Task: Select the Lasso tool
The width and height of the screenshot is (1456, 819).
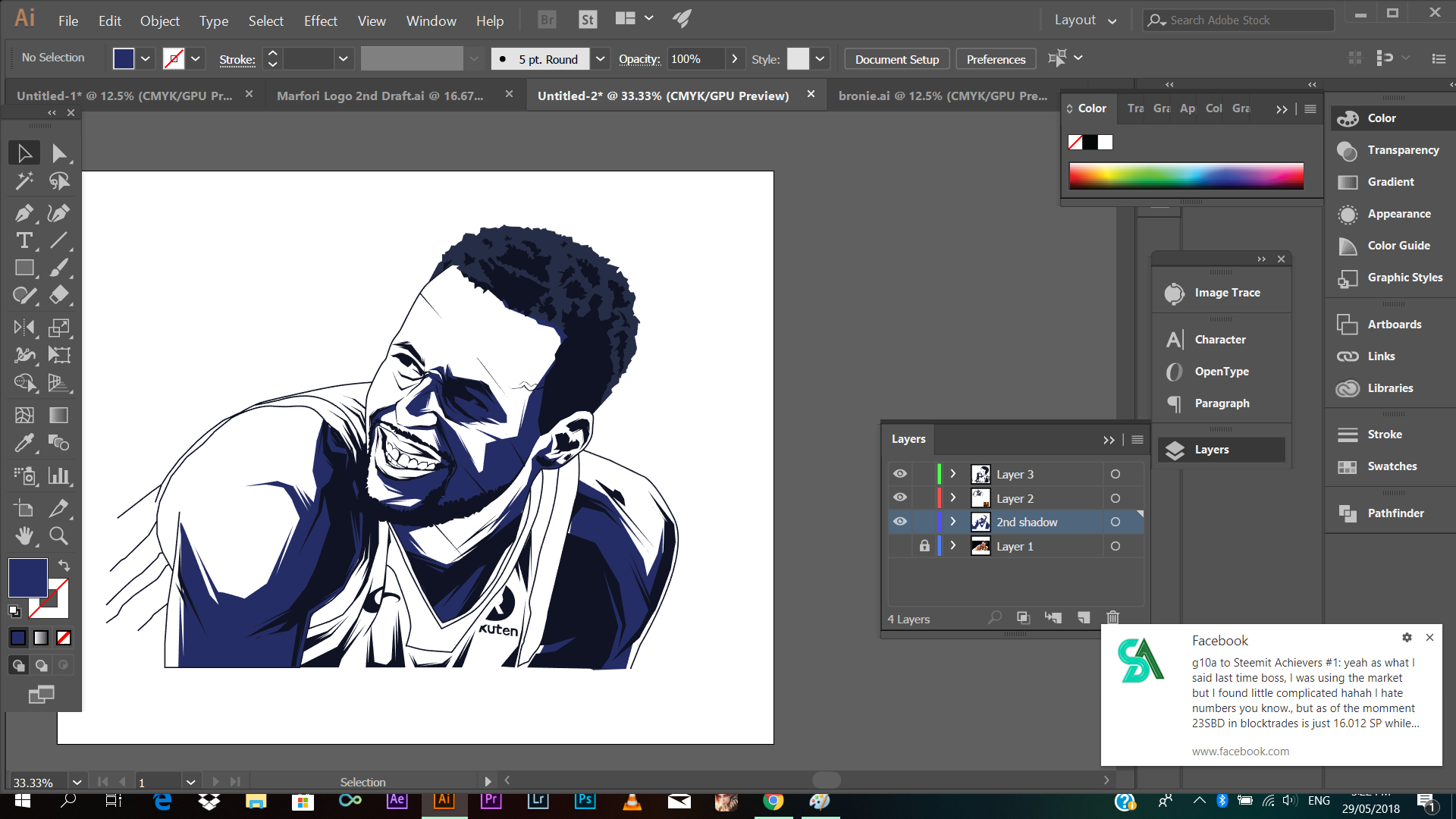Action: [x=59, y=180]
